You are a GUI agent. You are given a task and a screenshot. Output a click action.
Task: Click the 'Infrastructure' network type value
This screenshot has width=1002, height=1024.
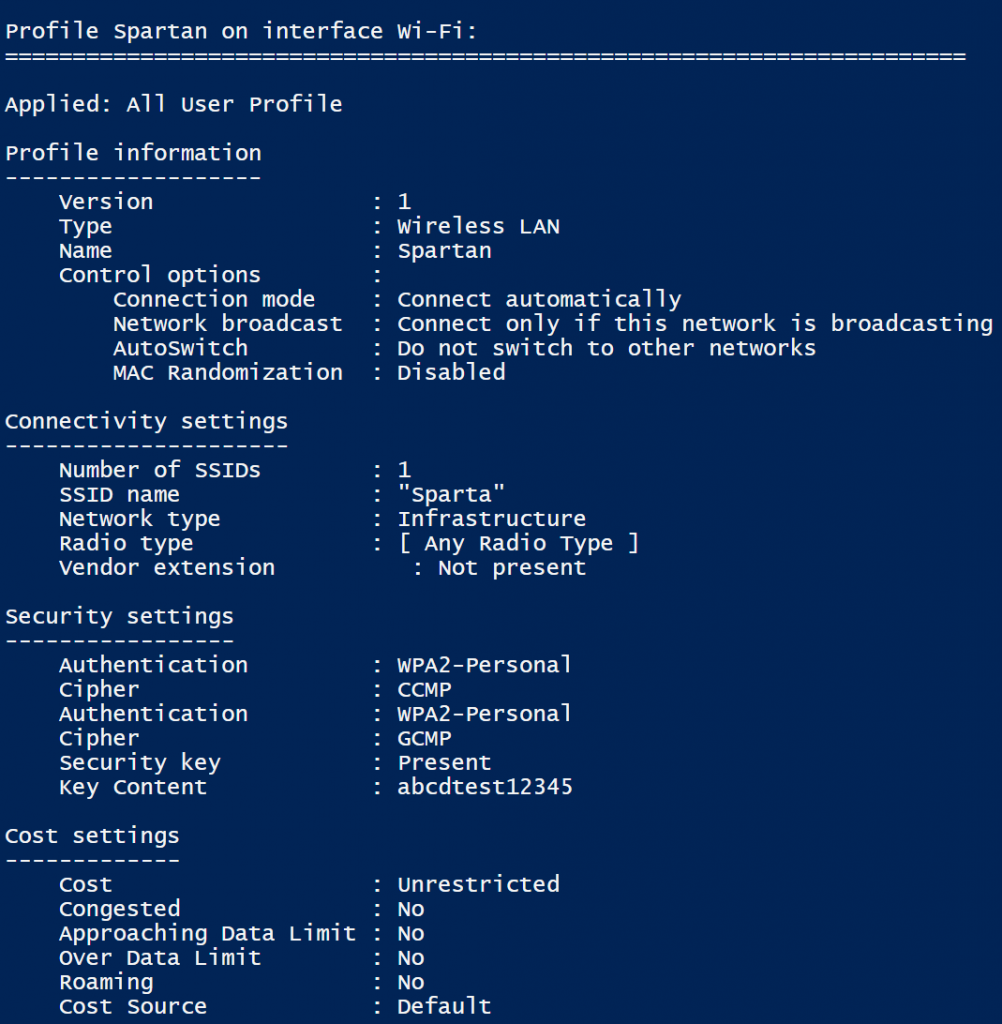[491, 519]
